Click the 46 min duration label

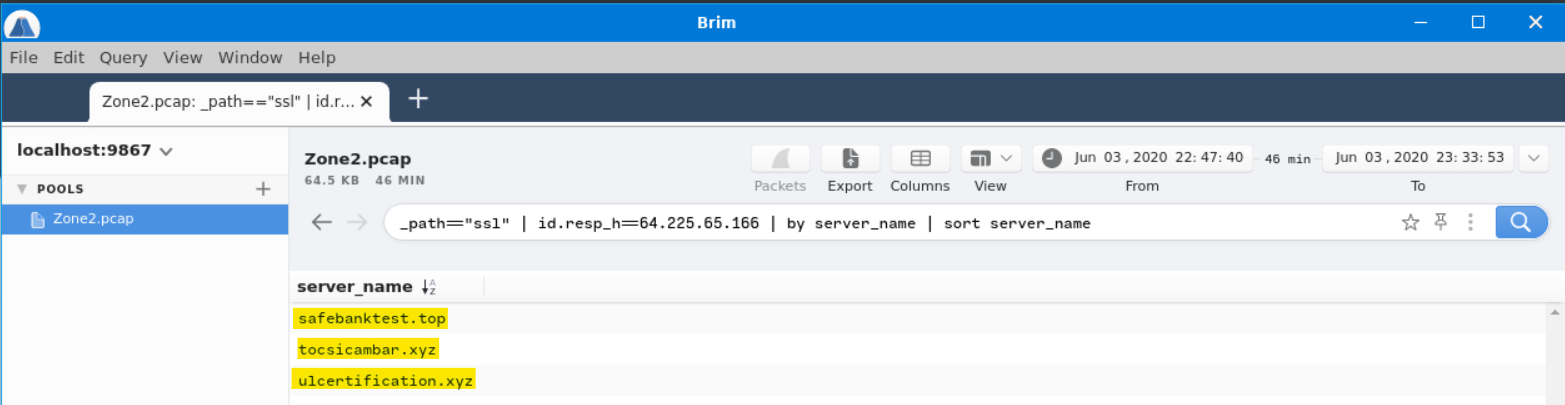click(1287, 159)
